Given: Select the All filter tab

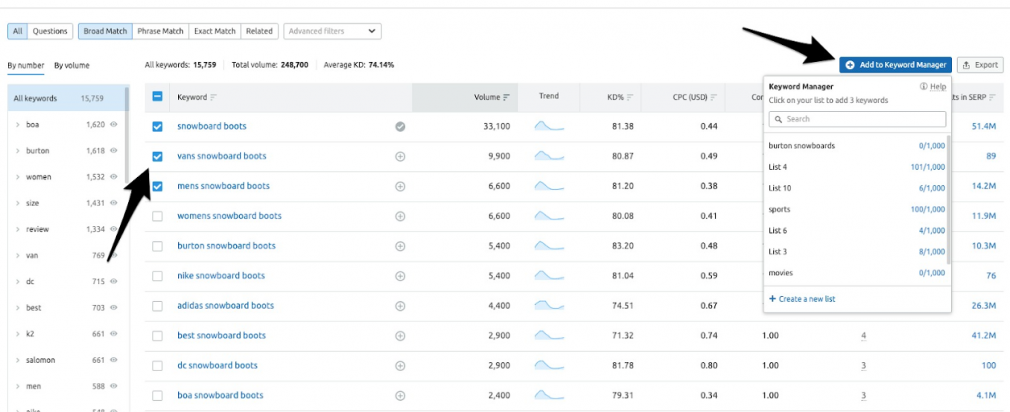Looking at the screenshot, I should tap(17, 31).
